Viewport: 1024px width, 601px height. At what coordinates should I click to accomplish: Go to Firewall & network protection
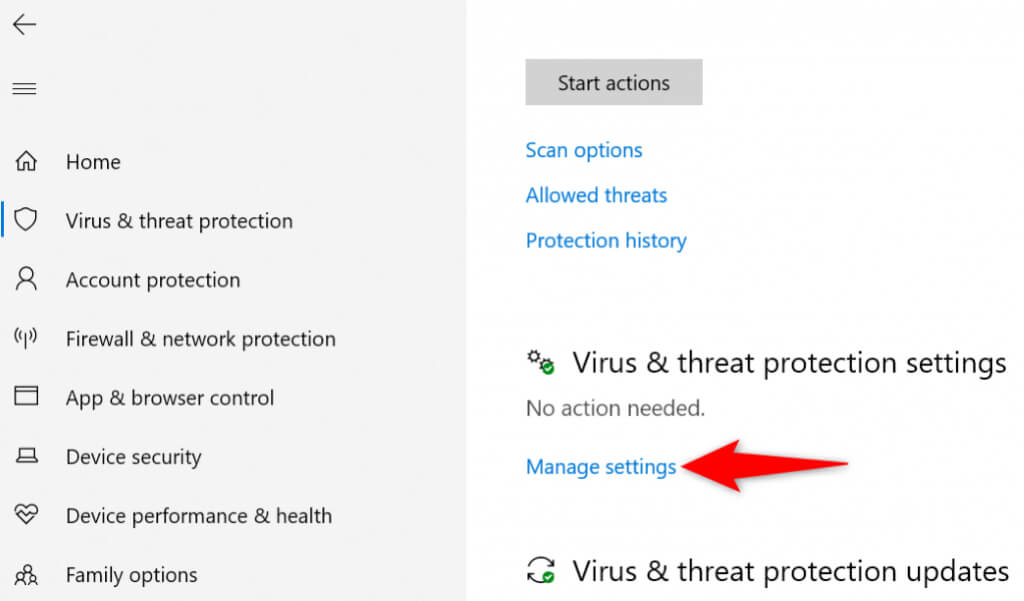[x=201, y=339]
